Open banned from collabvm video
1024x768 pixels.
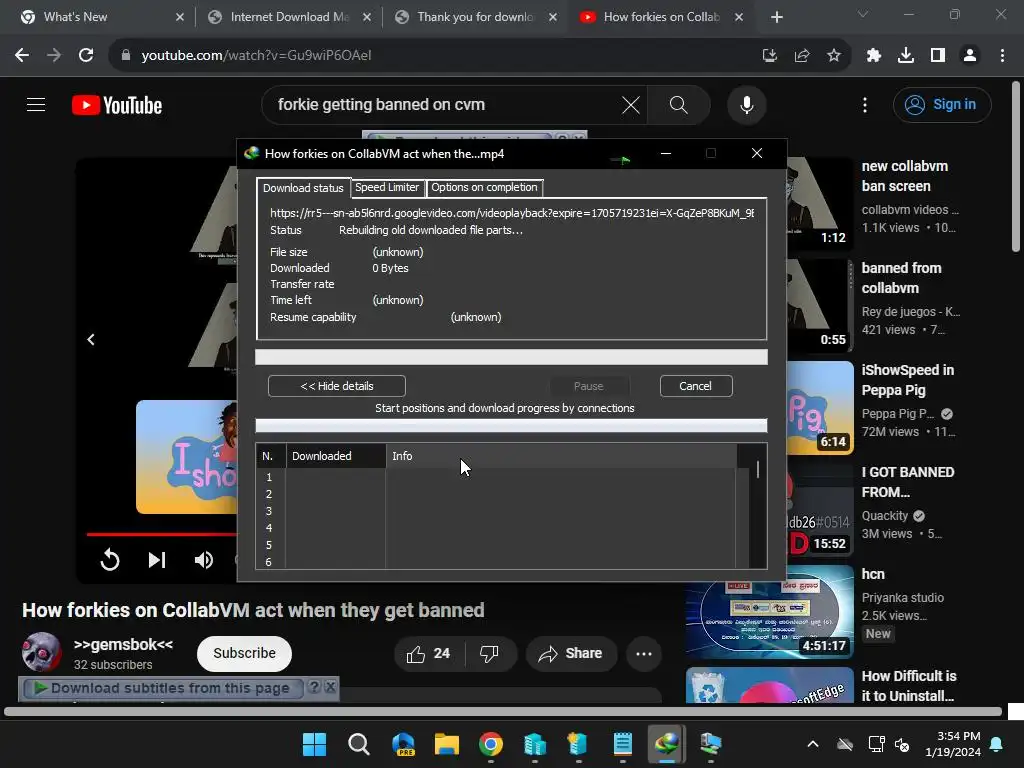pos(901,278)
